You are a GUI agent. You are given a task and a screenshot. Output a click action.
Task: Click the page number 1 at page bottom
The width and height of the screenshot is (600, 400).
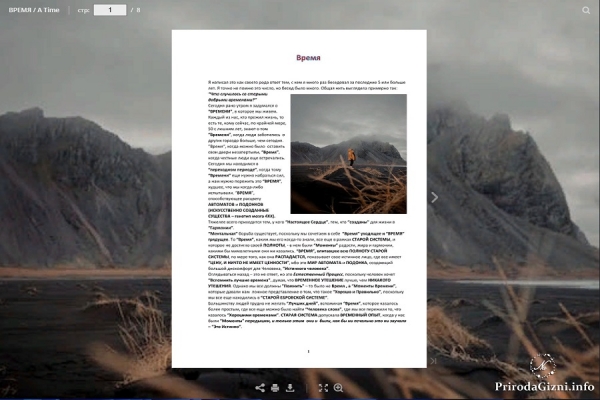coord(308,351)
